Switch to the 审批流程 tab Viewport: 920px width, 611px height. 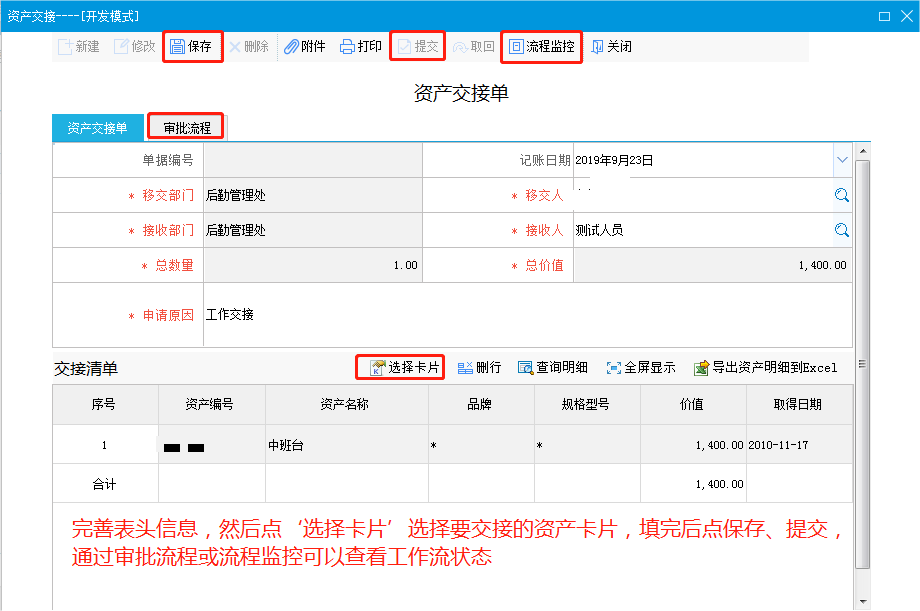(x=187, y=128)
